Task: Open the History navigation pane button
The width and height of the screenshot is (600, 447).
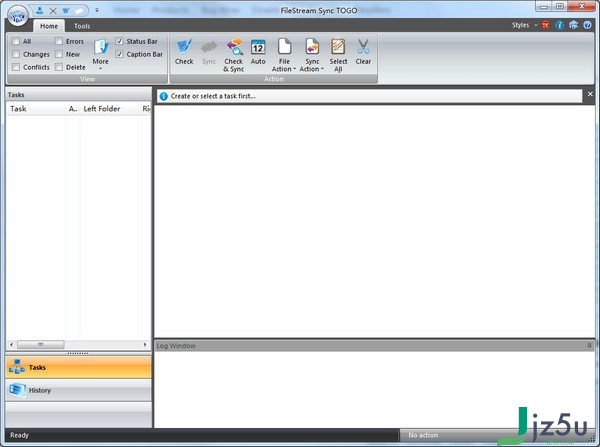Action: [x=78, y=390]
